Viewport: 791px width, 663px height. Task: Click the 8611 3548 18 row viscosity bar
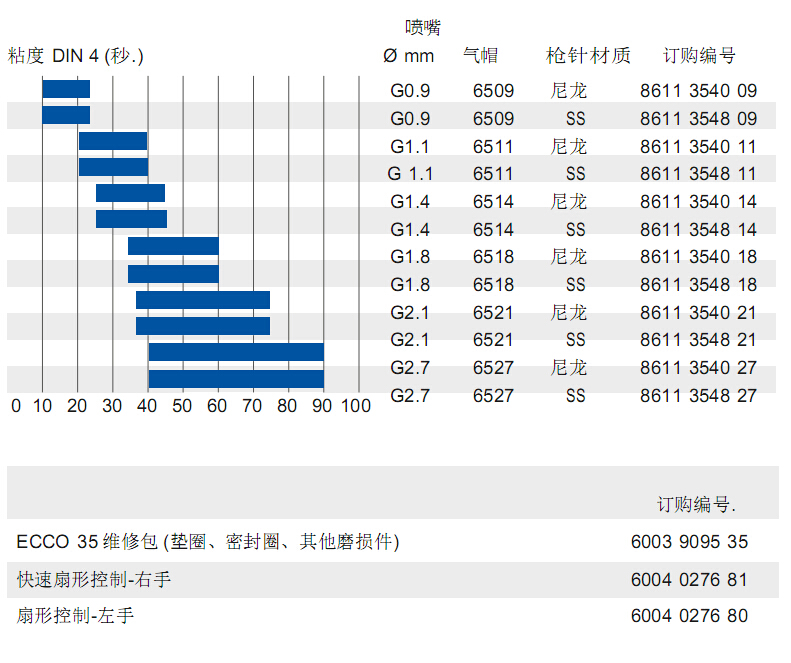pos(174,274)
